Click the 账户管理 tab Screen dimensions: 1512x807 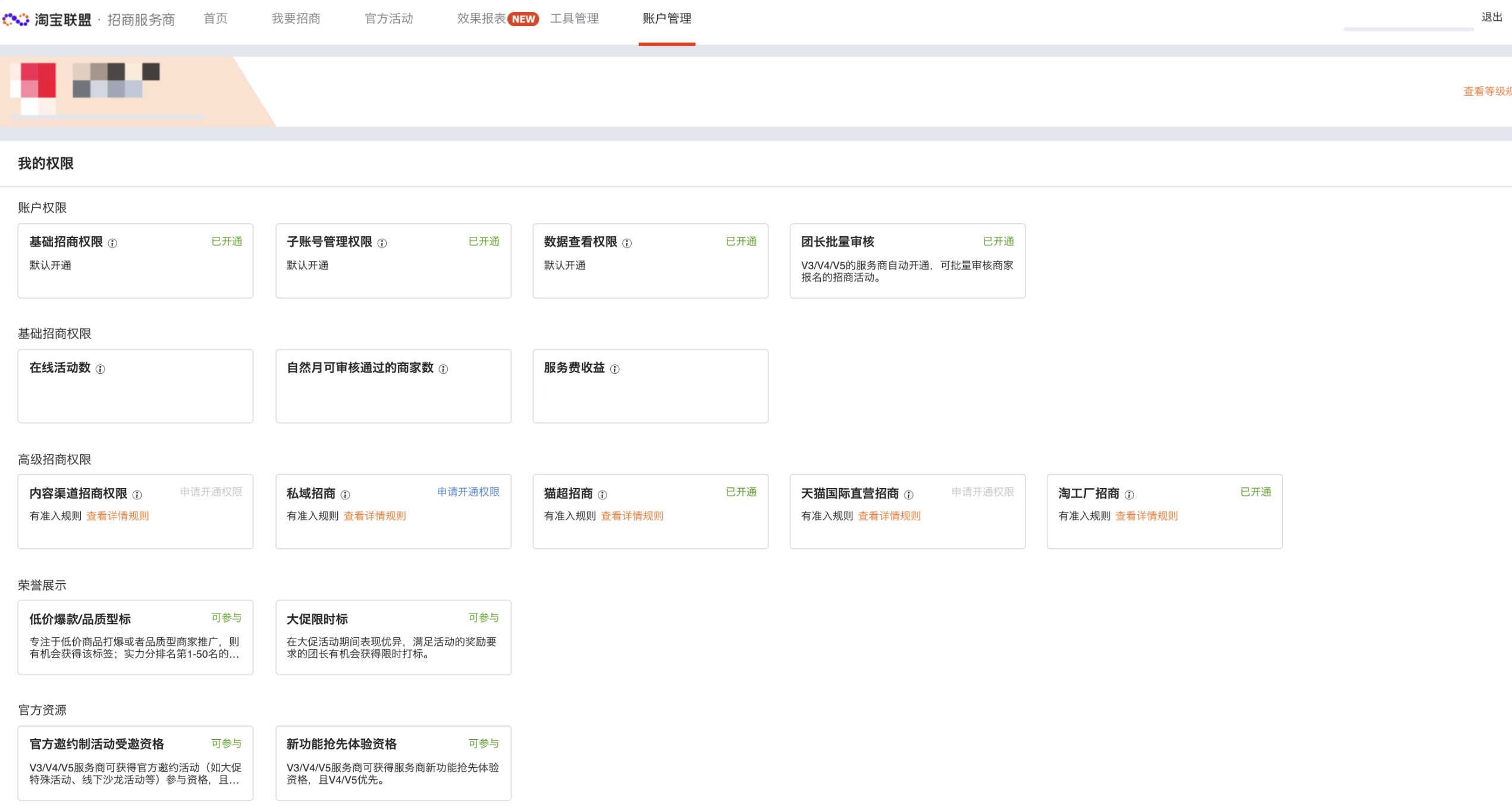665,18
